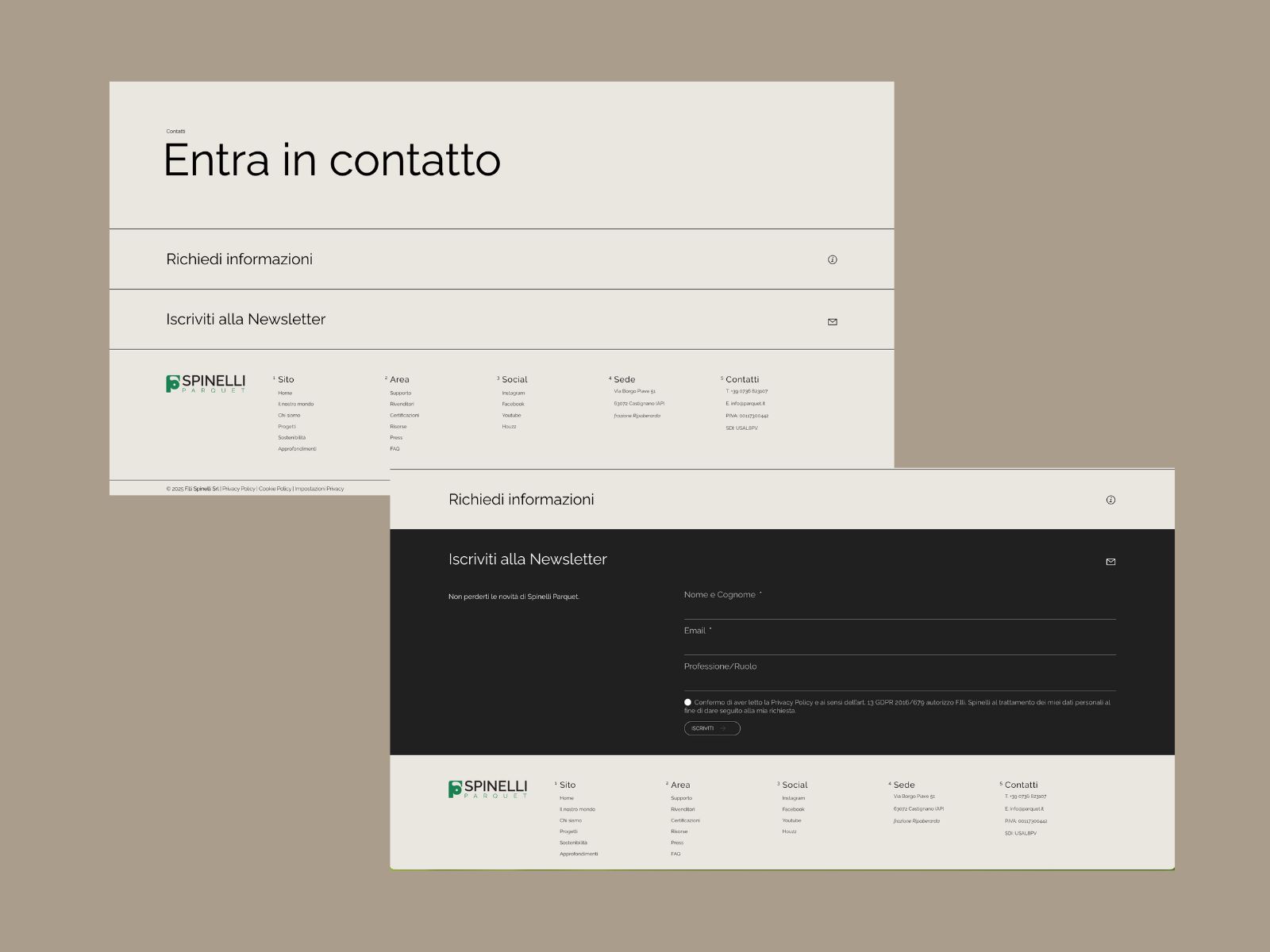Click the Entra in contatto heading
Viewport: 1270px width, 952px height.
332,159
